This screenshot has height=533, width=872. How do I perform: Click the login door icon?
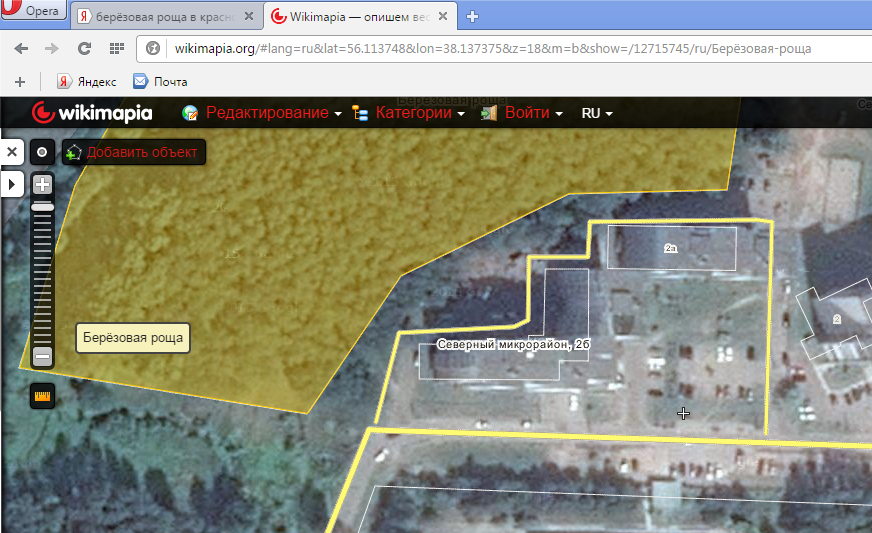point(489,113)
